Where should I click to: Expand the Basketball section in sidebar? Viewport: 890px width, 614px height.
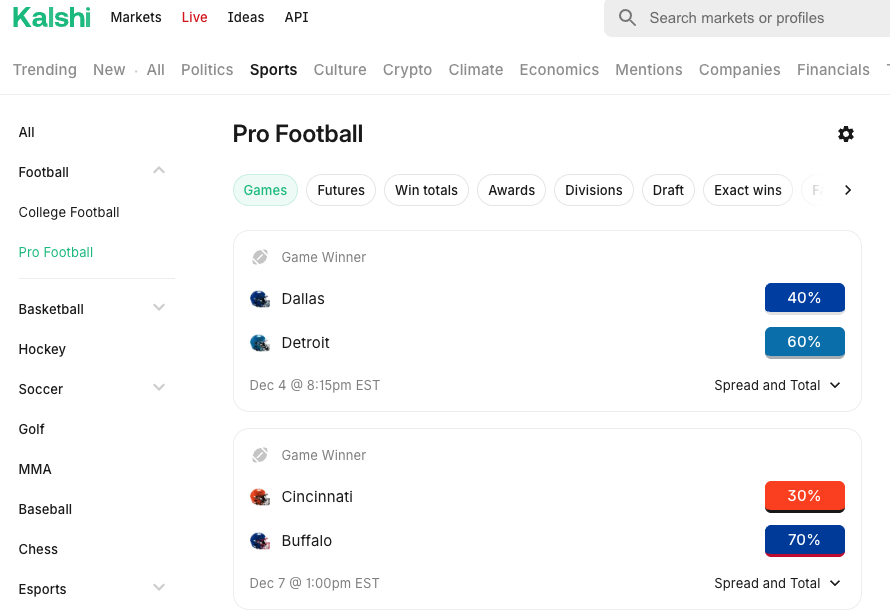[158, 308]
